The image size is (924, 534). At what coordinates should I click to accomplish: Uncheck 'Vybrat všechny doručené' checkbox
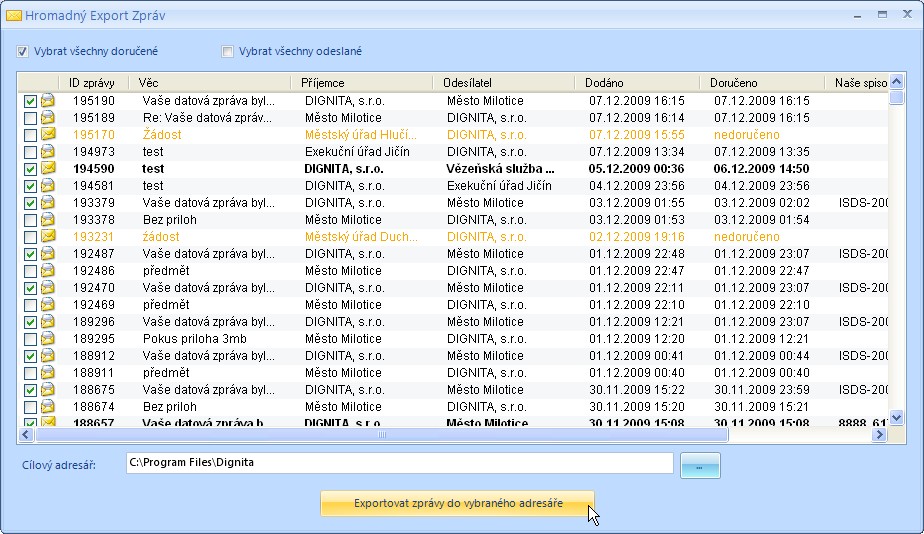tap(23, 51)
